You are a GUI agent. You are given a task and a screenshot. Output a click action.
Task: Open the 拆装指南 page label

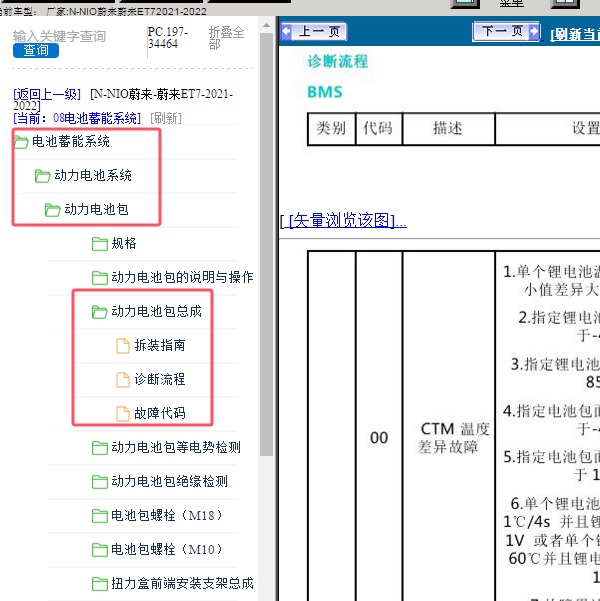click(160, 345)
